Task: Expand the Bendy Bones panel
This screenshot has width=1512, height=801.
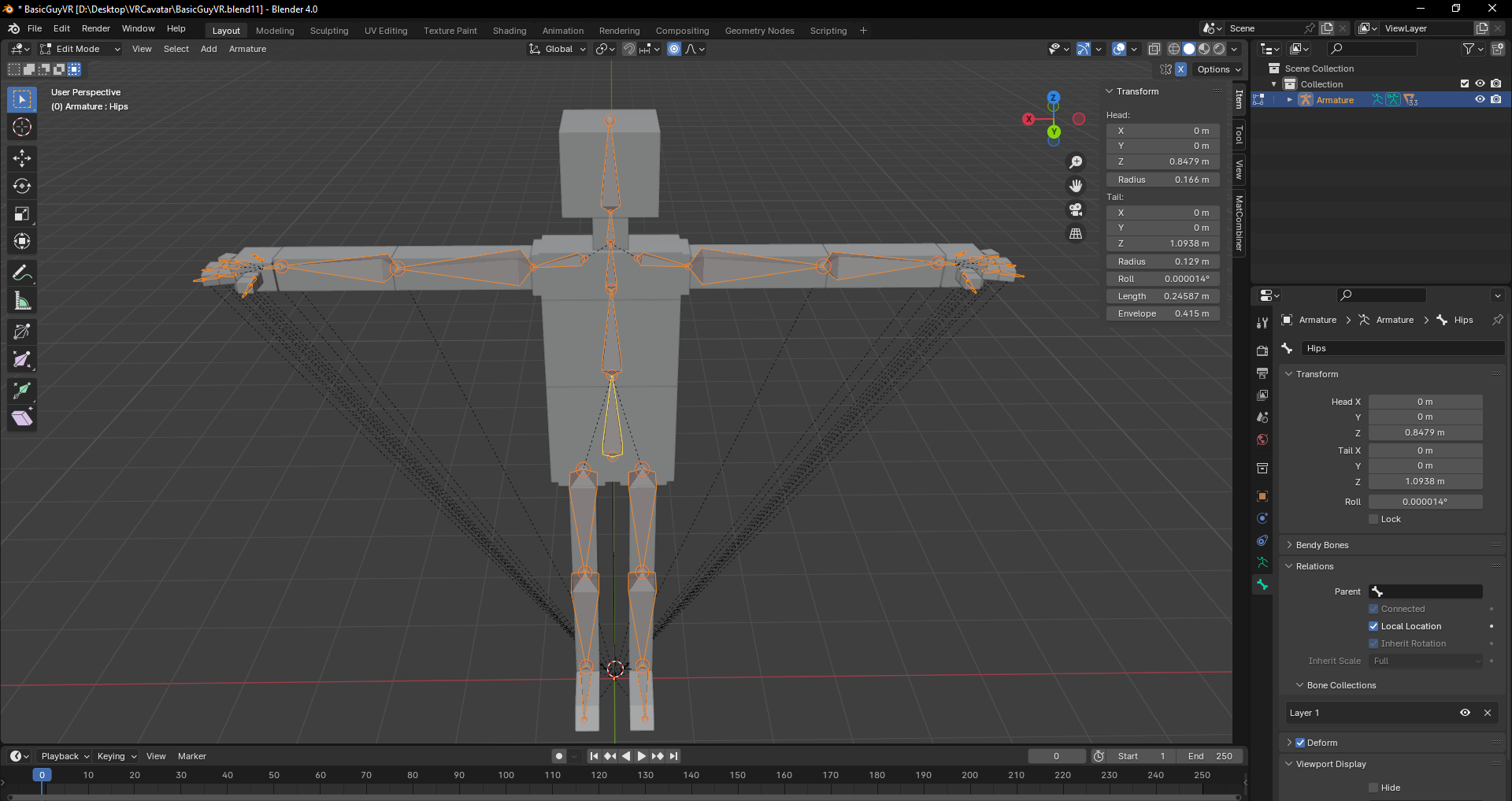Action: click(x=1322, y=545)
